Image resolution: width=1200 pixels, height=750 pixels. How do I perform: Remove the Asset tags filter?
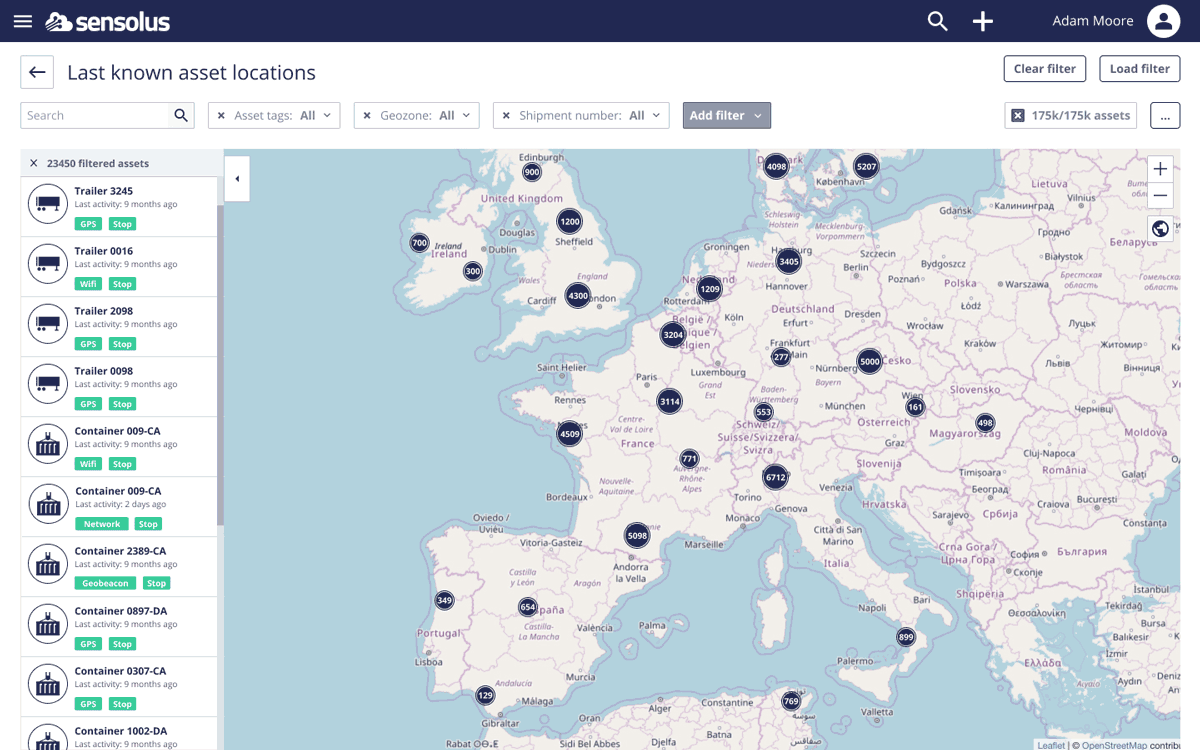pos(222,116)
